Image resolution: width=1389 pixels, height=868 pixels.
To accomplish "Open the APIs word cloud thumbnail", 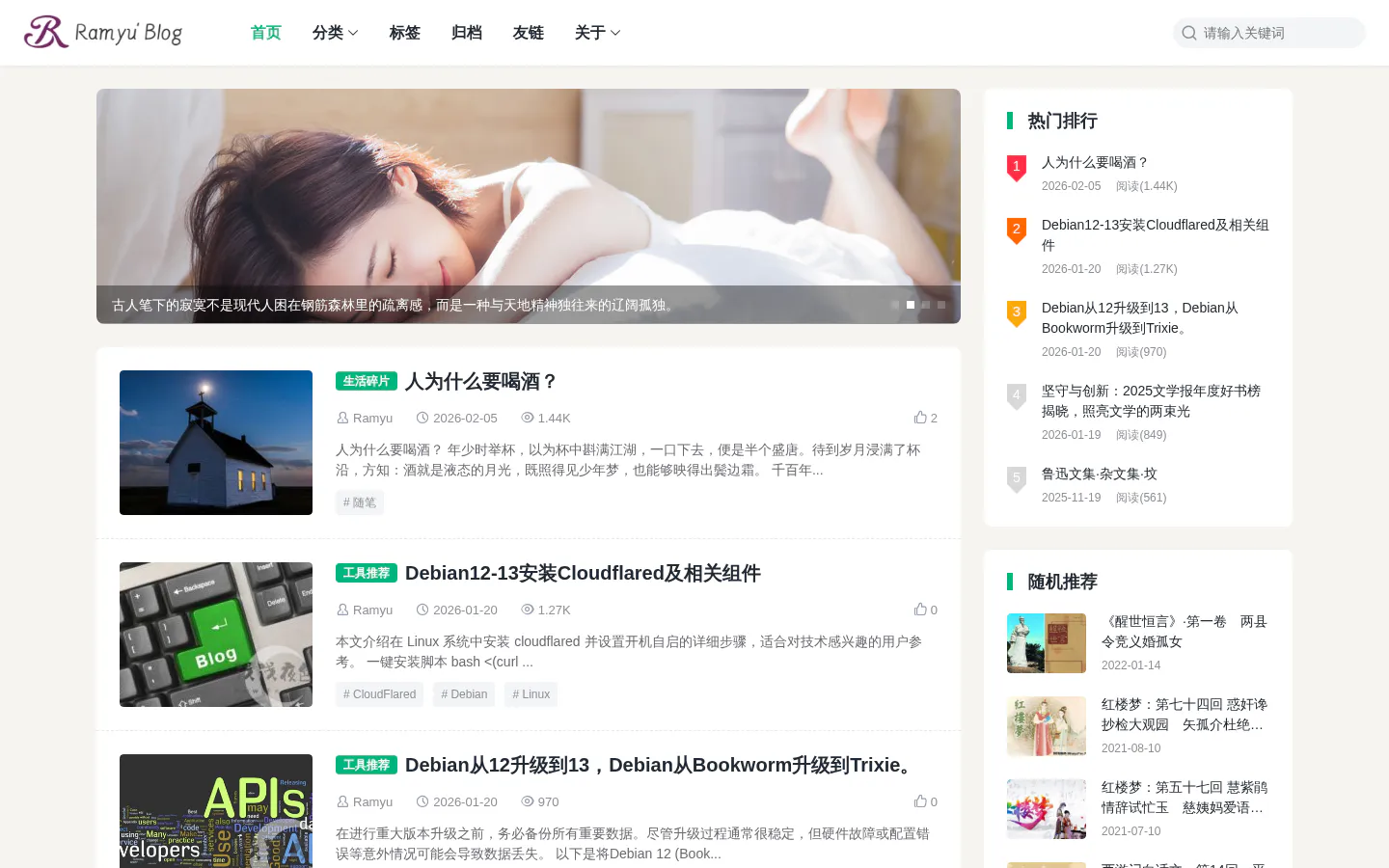I will tap(216, 811).
